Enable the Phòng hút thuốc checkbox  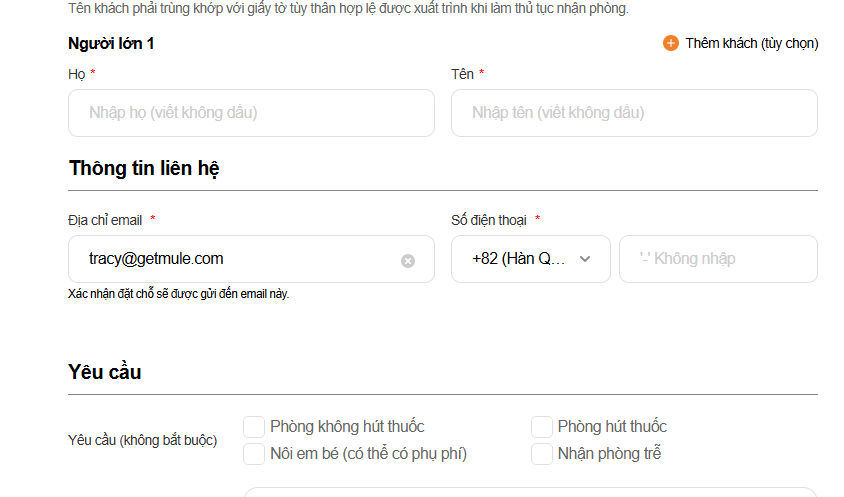click(542, 427)
